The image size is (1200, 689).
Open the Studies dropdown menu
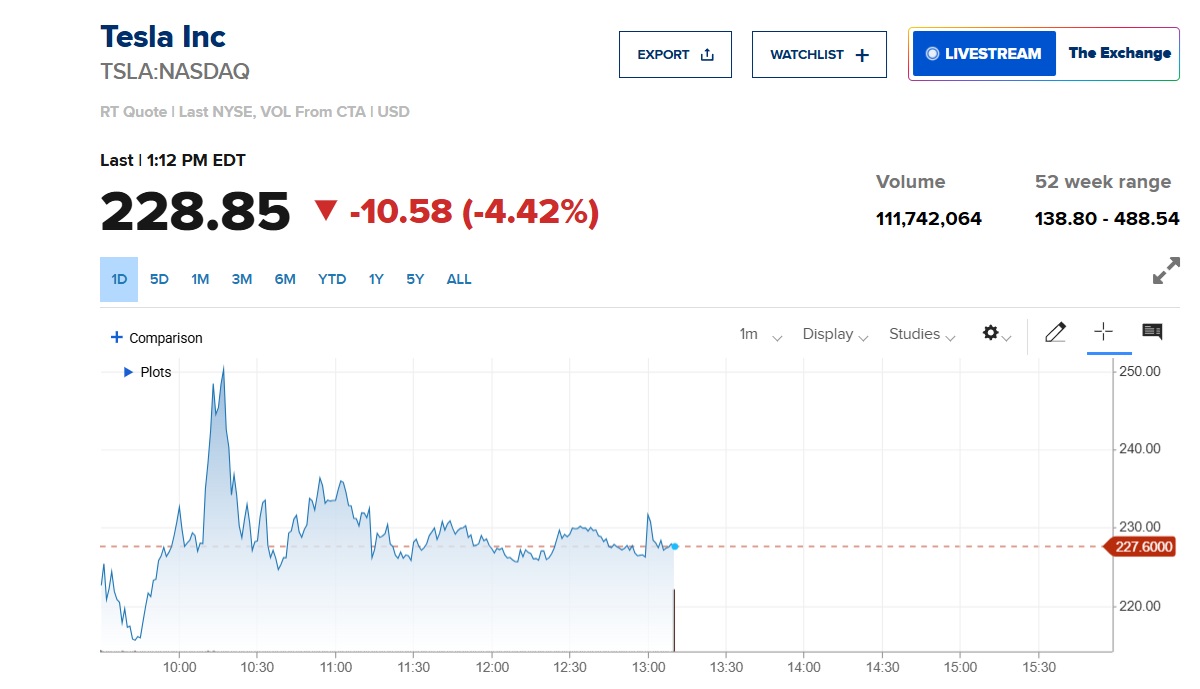922,334
